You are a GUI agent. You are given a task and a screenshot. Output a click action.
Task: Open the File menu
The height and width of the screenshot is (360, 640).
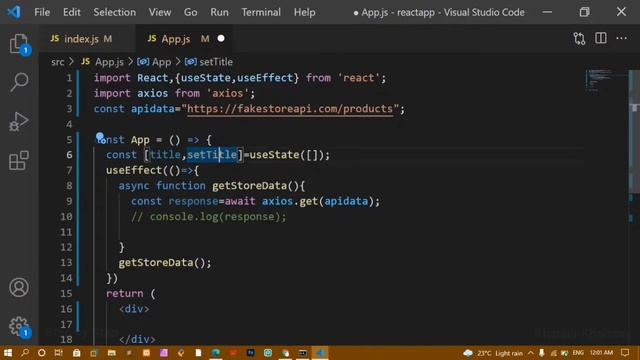click(x=42, y=12)
